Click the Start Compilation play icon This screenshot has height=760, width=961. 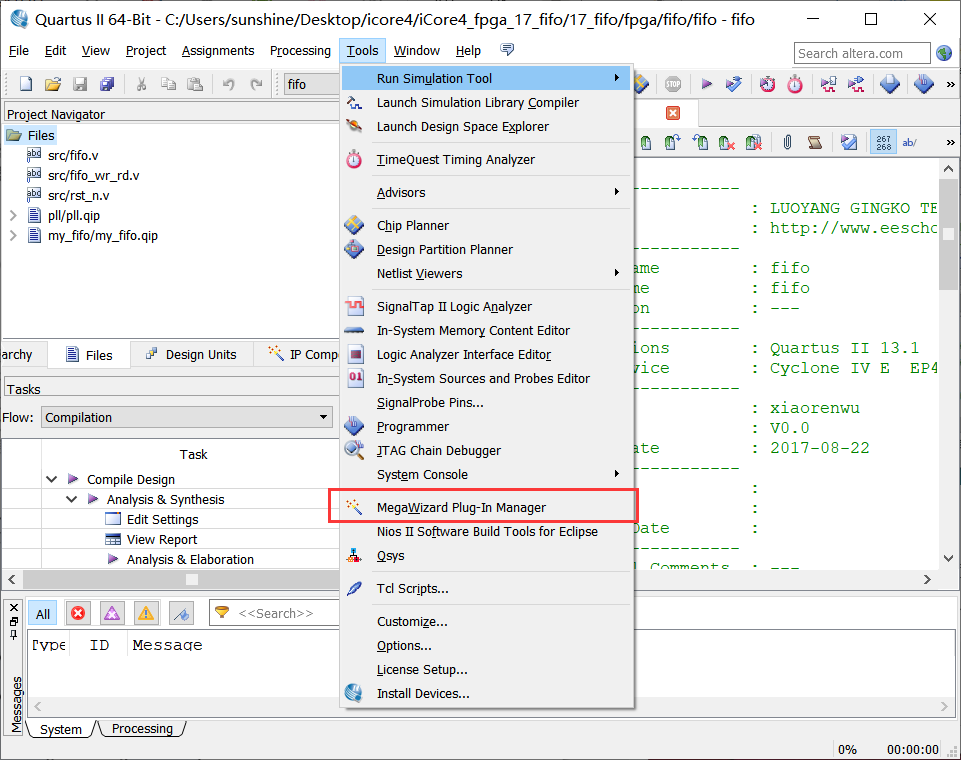point(706,85)
